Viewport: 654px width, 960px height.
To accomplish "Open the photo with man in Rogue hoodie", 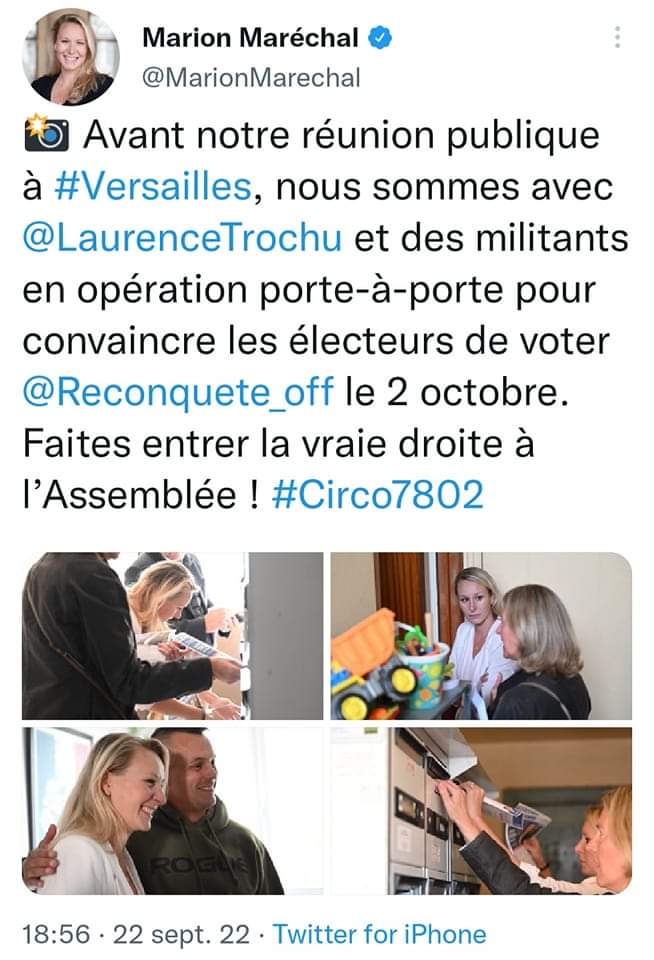I will pos(173,811).
